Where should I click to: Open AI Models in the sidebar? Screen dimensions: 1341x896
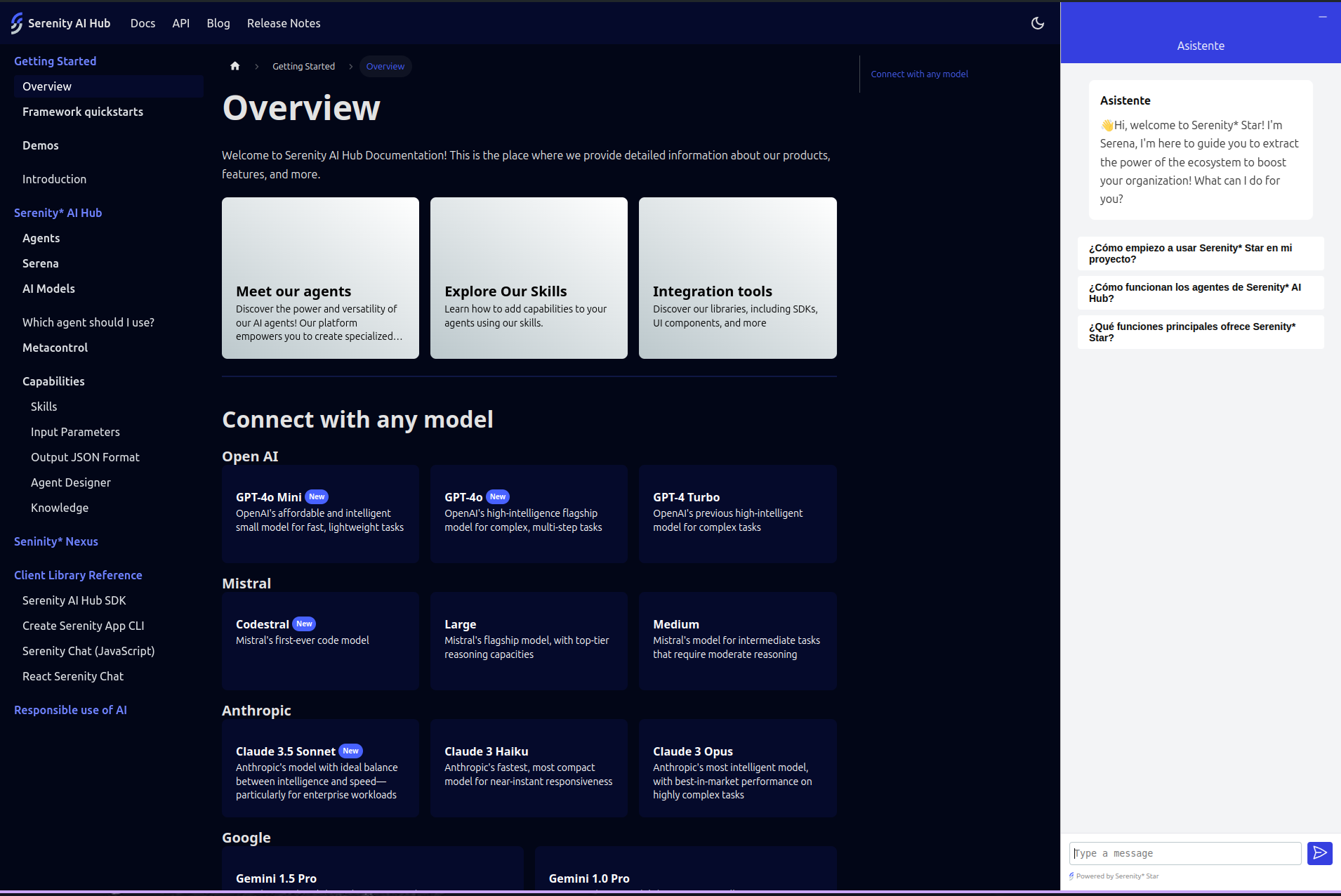pos(48,289)
